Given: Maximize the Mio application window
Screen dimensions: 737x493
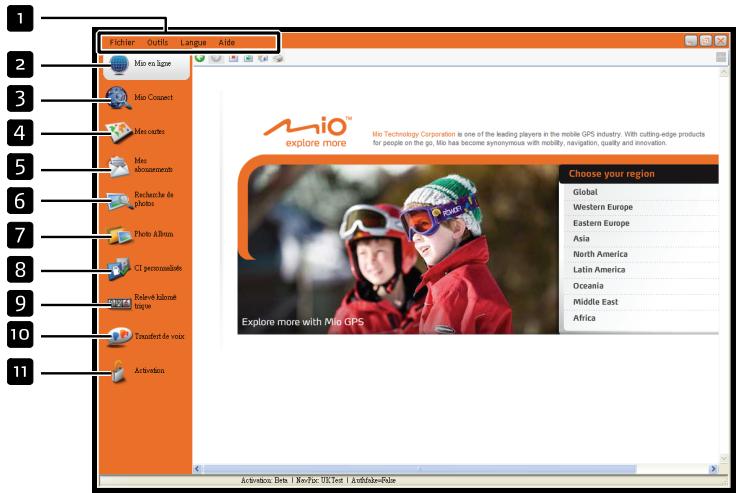Looking at the screenshot, I should coord(706,41).
